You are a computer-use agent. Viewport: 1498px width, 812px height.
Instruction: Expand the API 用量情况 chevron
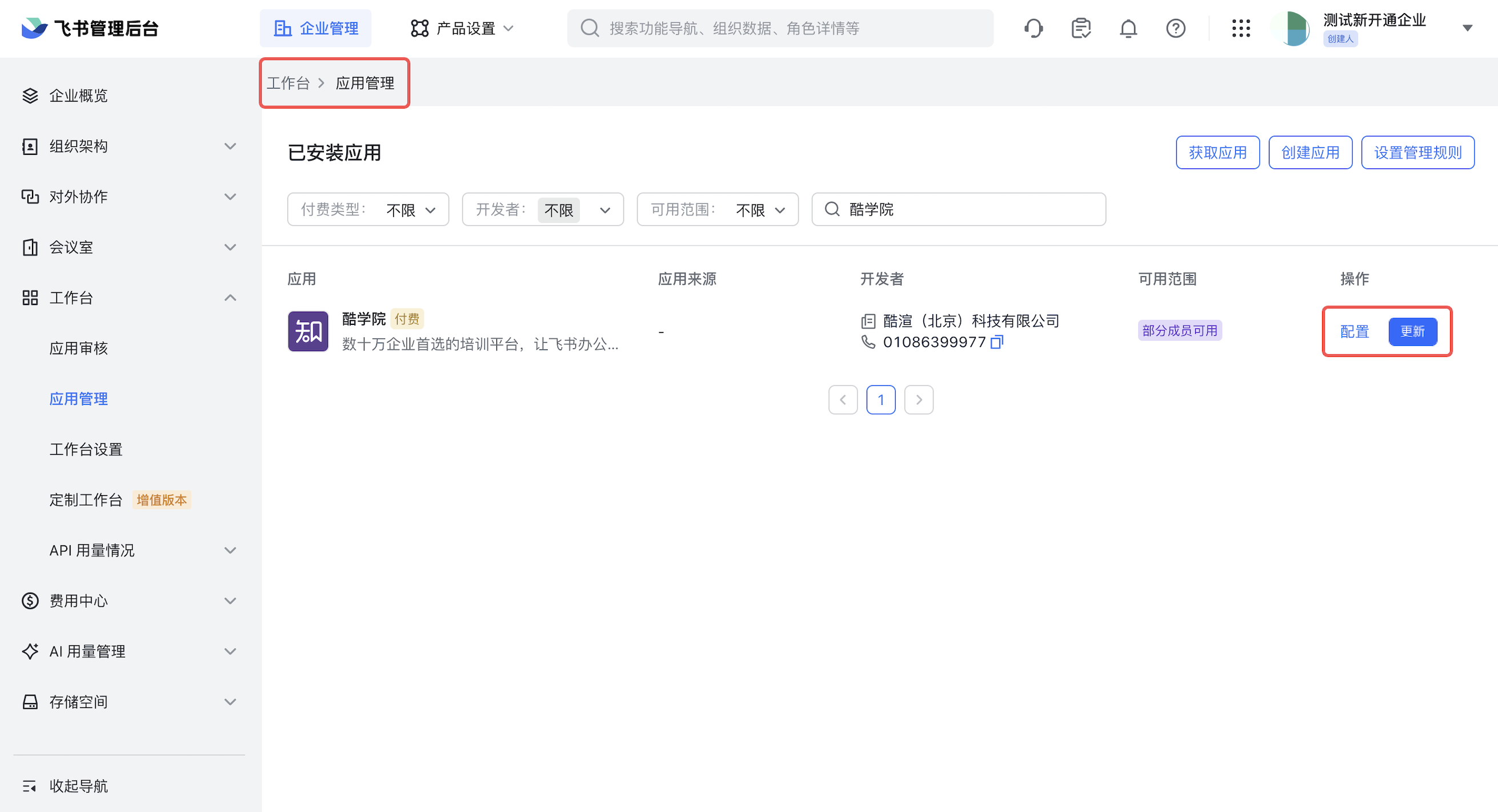click(230, 550)
